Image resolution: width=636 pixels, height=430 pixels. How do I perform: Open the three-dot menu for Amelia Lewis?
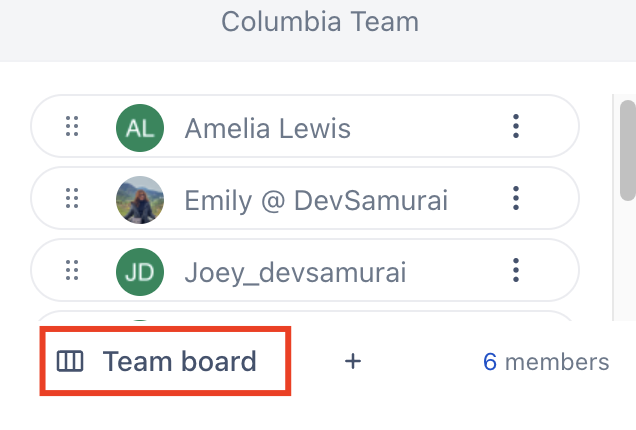pyautogui.click(x=516, y=127)
